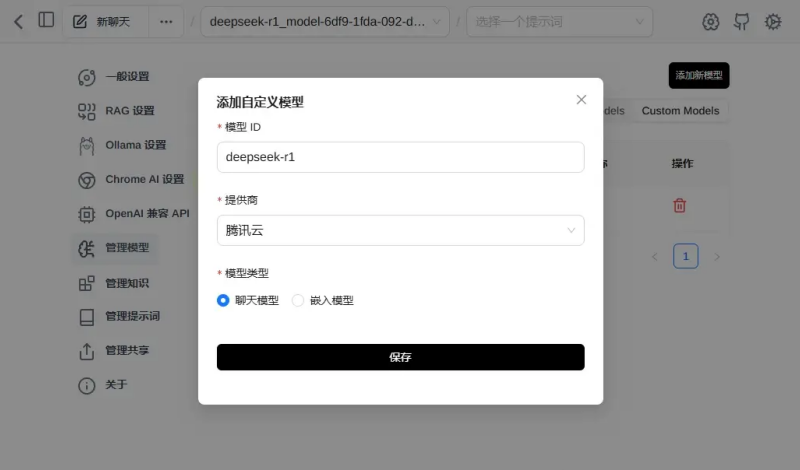Click the 一般设置 sidebar icon
This screenshot has width=800, height=470.
tap(86, 78)
